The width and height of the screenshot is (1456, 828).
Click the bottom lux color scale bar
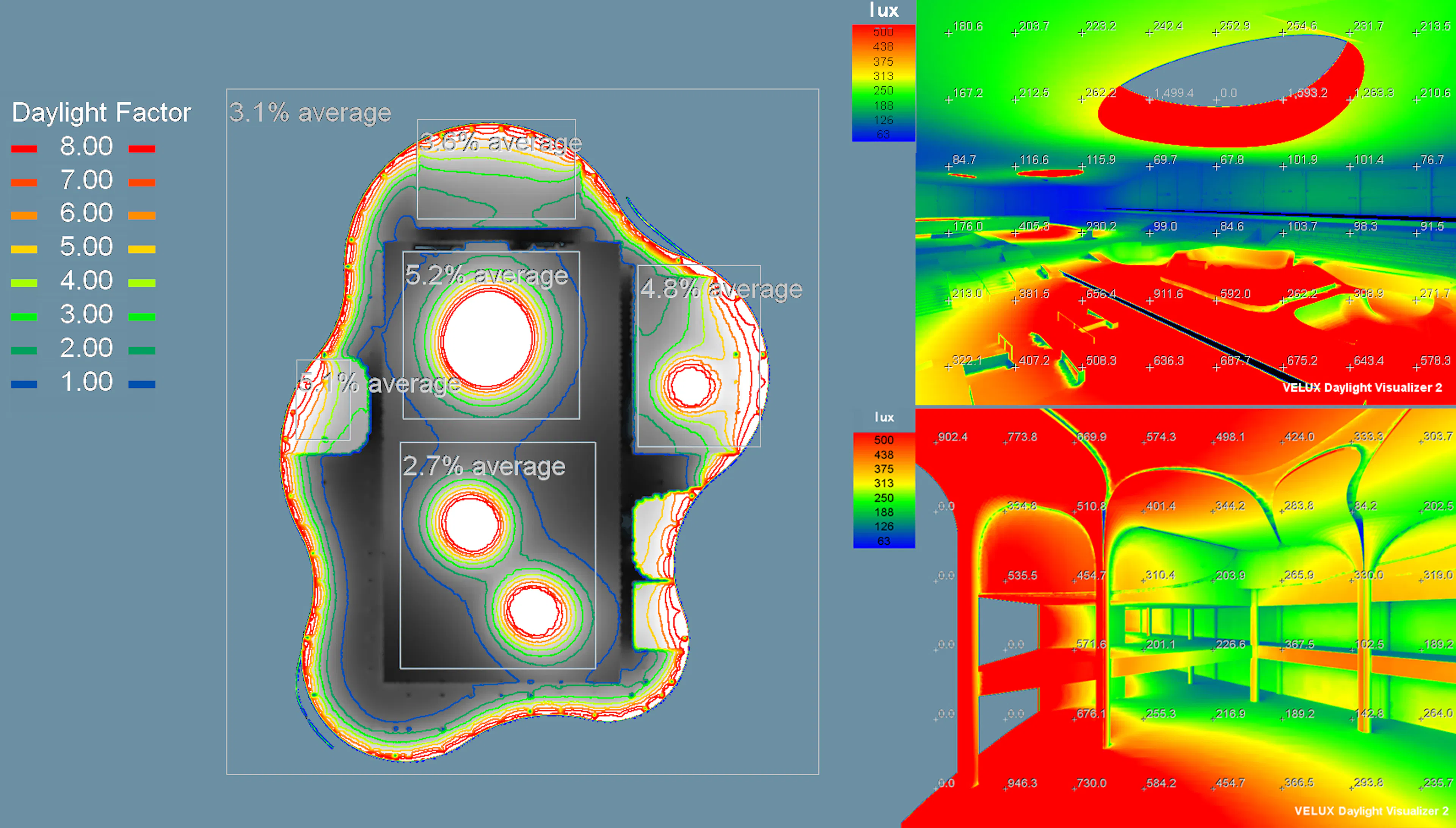(x=883, y=490)
